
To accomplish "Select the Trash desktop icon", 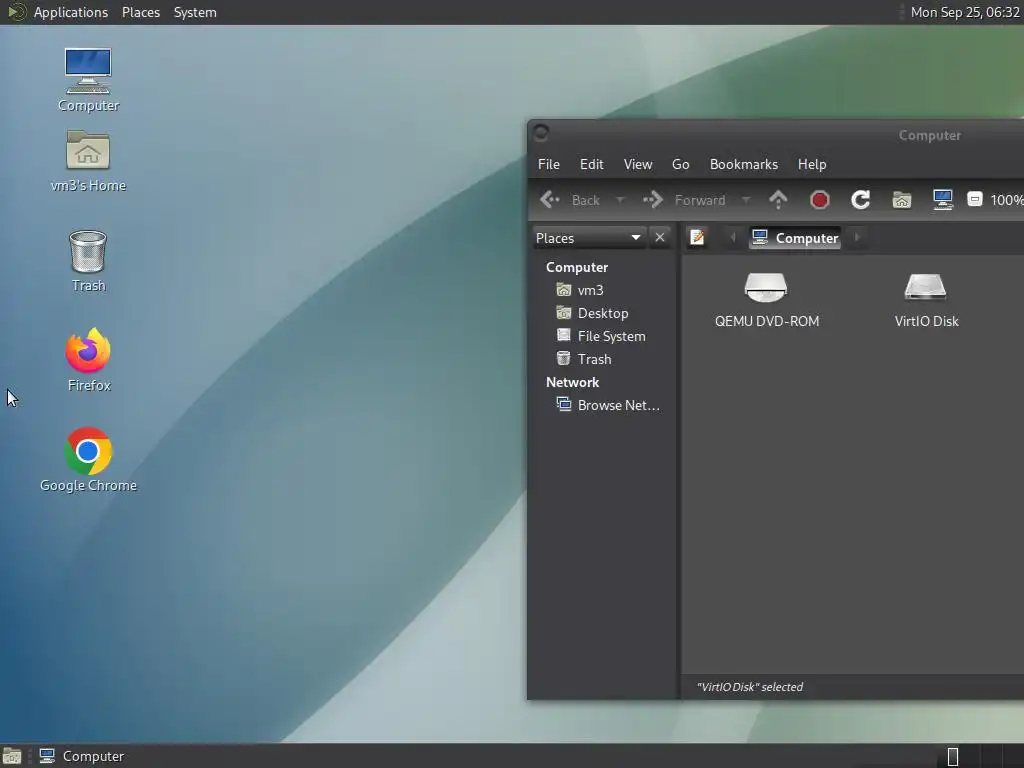I will point(88,261).
